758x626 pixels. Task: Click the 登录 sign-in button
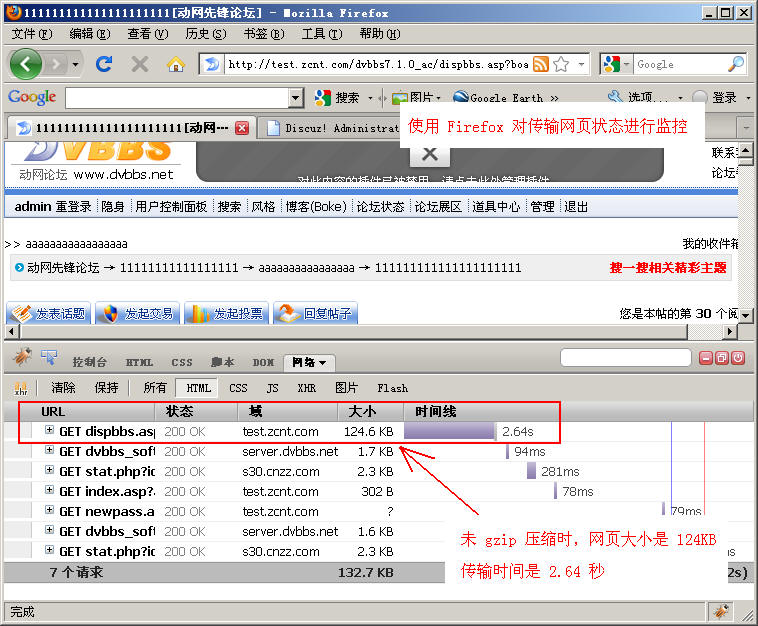click(715, 98)
